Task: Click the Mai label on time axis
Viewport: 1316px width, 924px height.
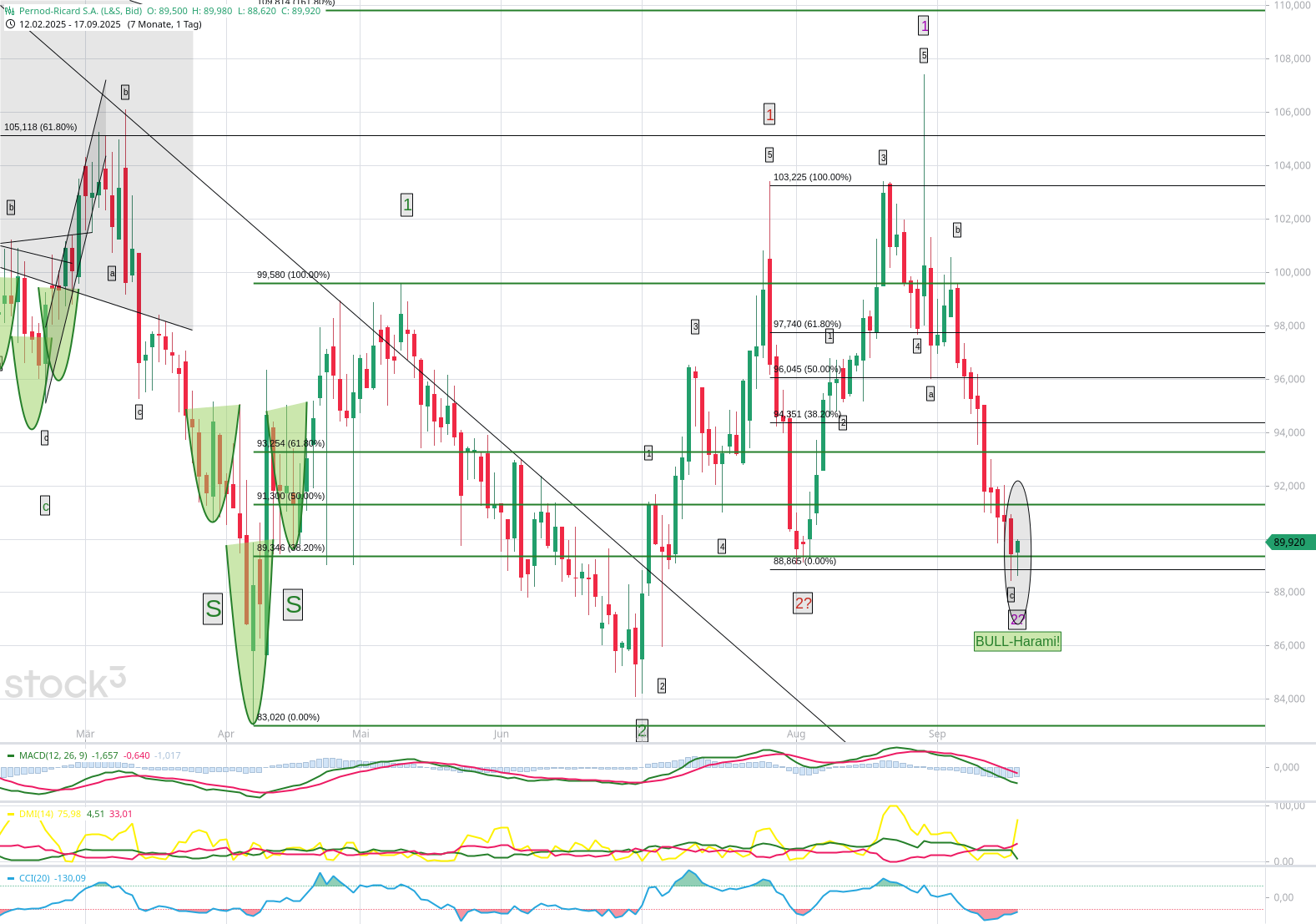Action: [x=361, y=735]
